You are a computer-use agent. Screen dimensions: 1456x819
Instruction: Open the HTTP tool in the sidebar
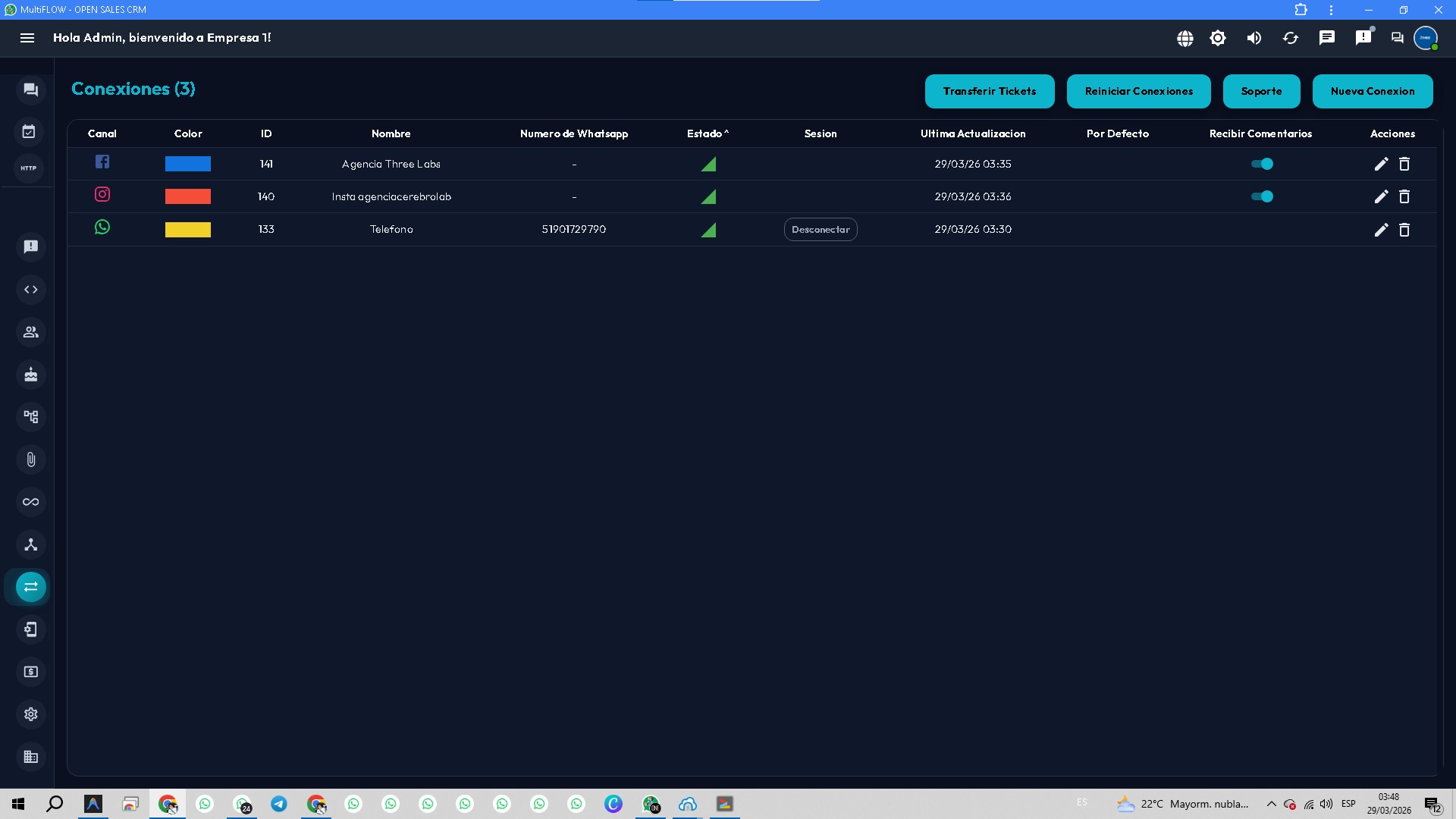(x=29, y=168)
